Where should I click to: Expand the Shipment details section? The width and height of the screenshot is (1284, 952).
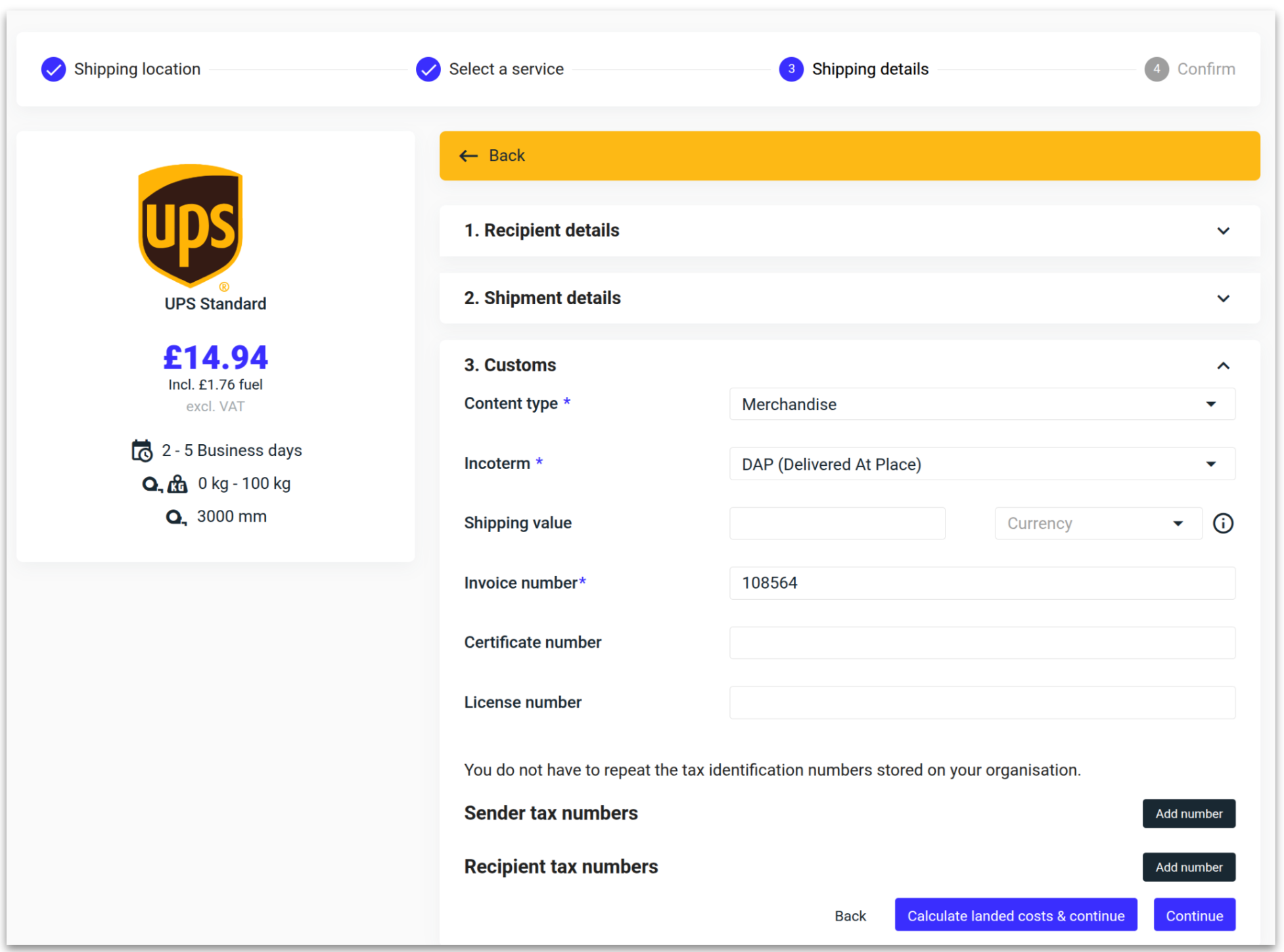[1222, 298]
